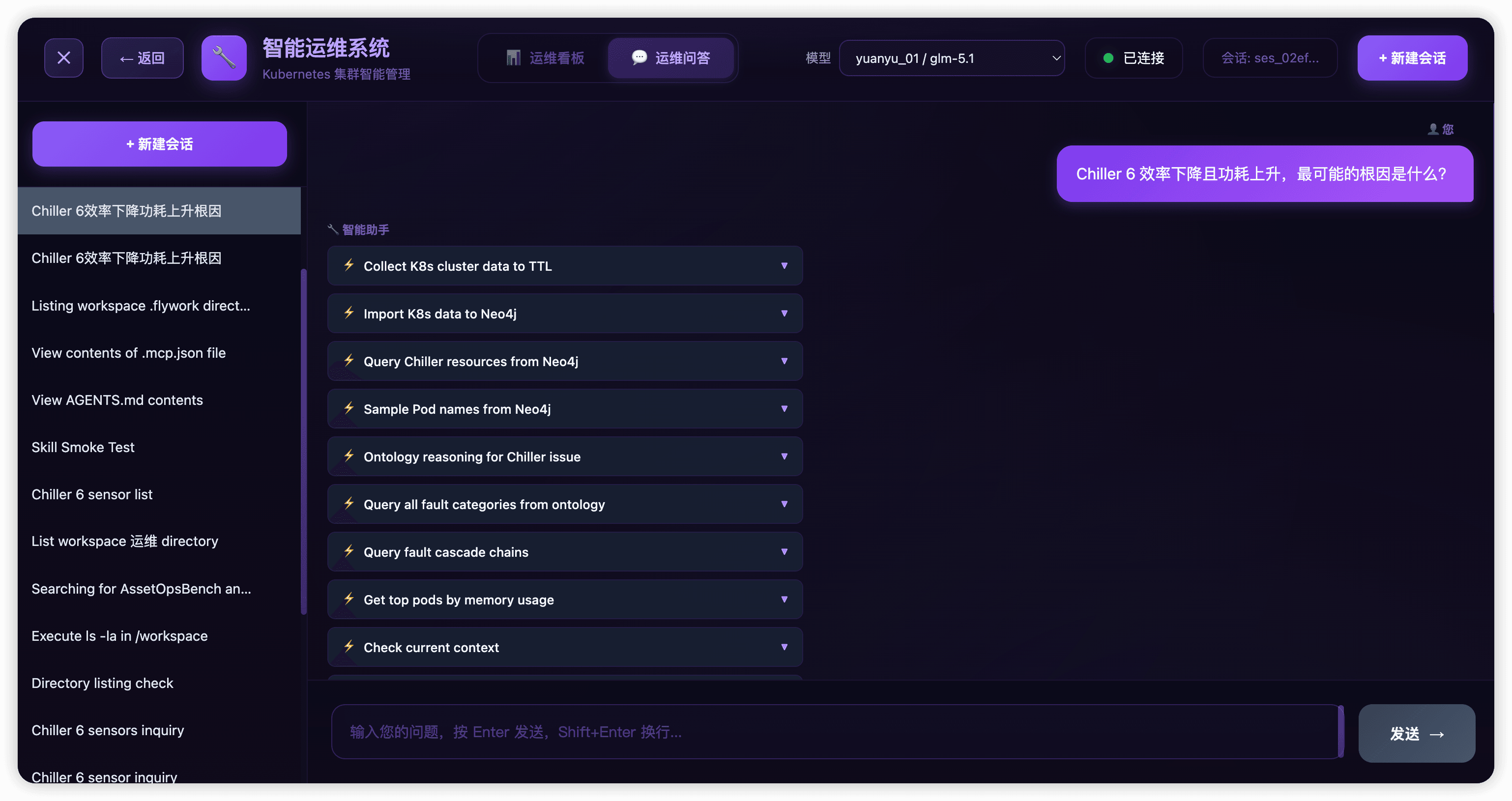
Task: Open conversation Skill Smoke Test
Action: point(159,447)
